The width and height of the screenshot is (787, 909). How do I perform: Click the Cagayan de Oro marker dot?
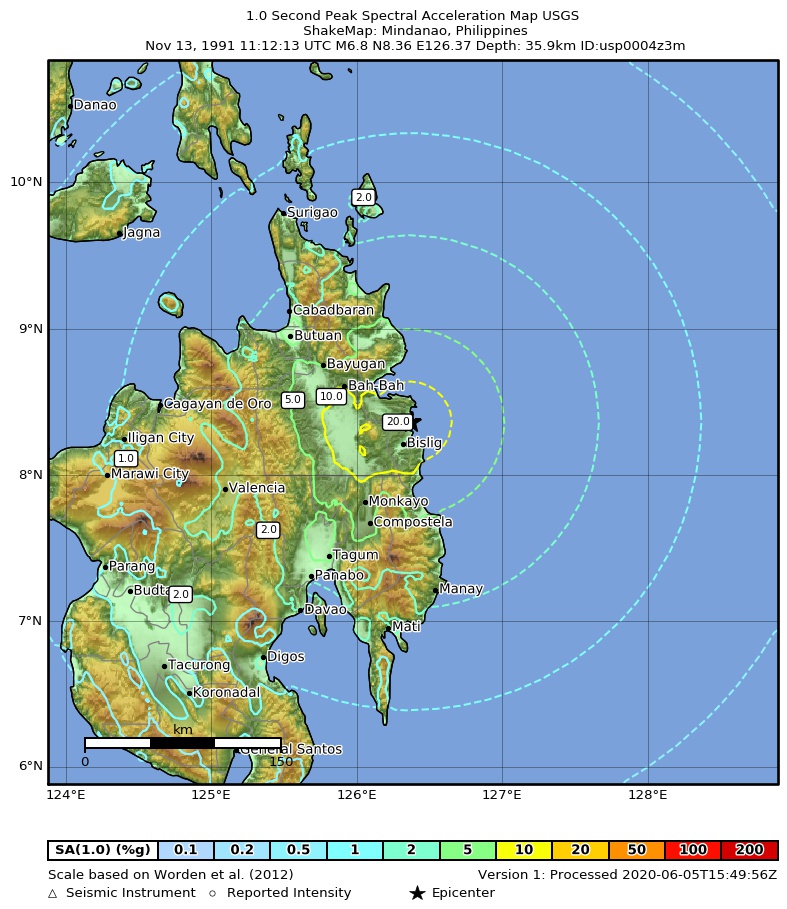(160, 404)
